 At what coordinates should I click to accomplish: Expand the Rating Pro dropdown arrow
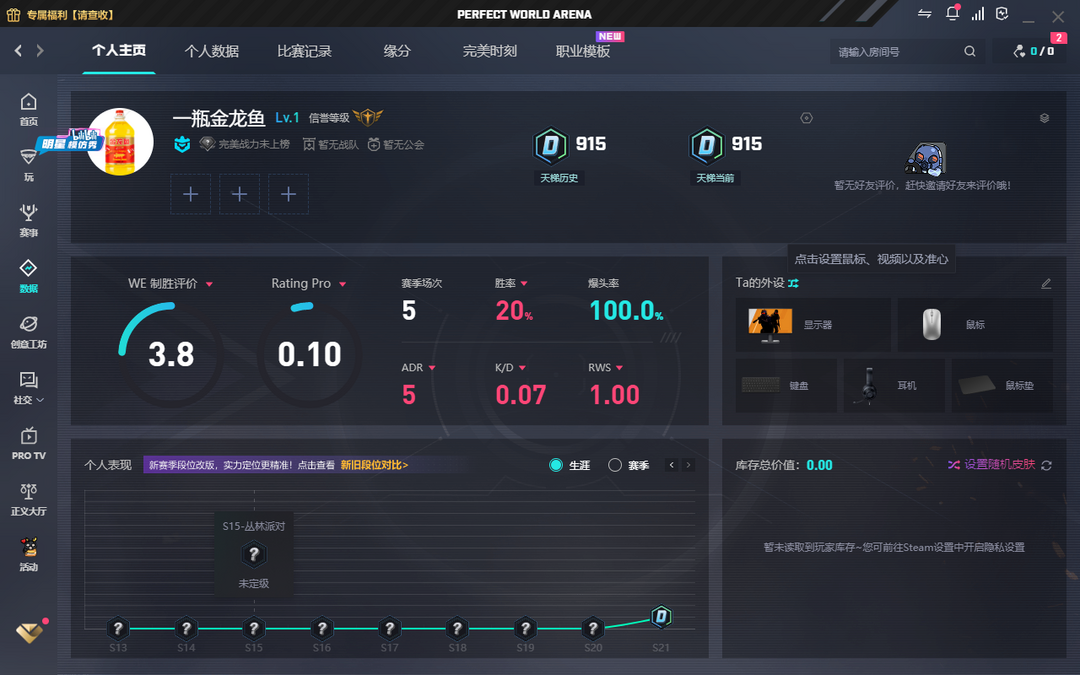coord(342,284)
